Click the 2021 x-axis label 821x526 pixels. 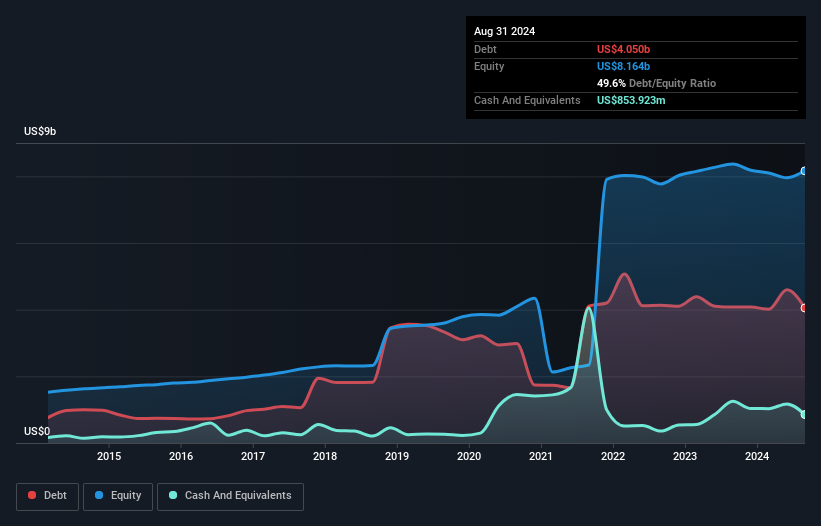pos(541,456)
